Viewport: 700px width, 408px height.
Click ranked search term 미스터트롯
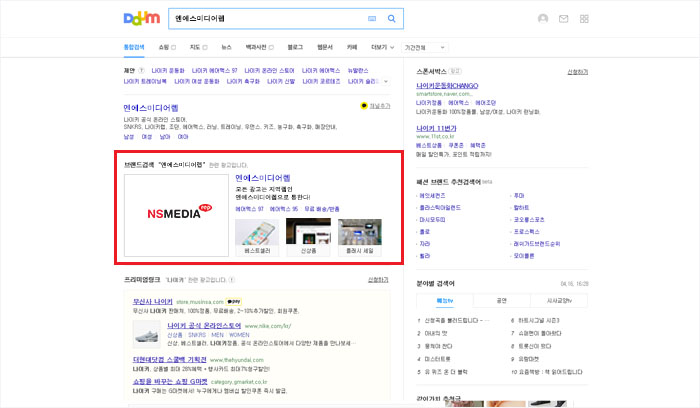coord(438,359)
